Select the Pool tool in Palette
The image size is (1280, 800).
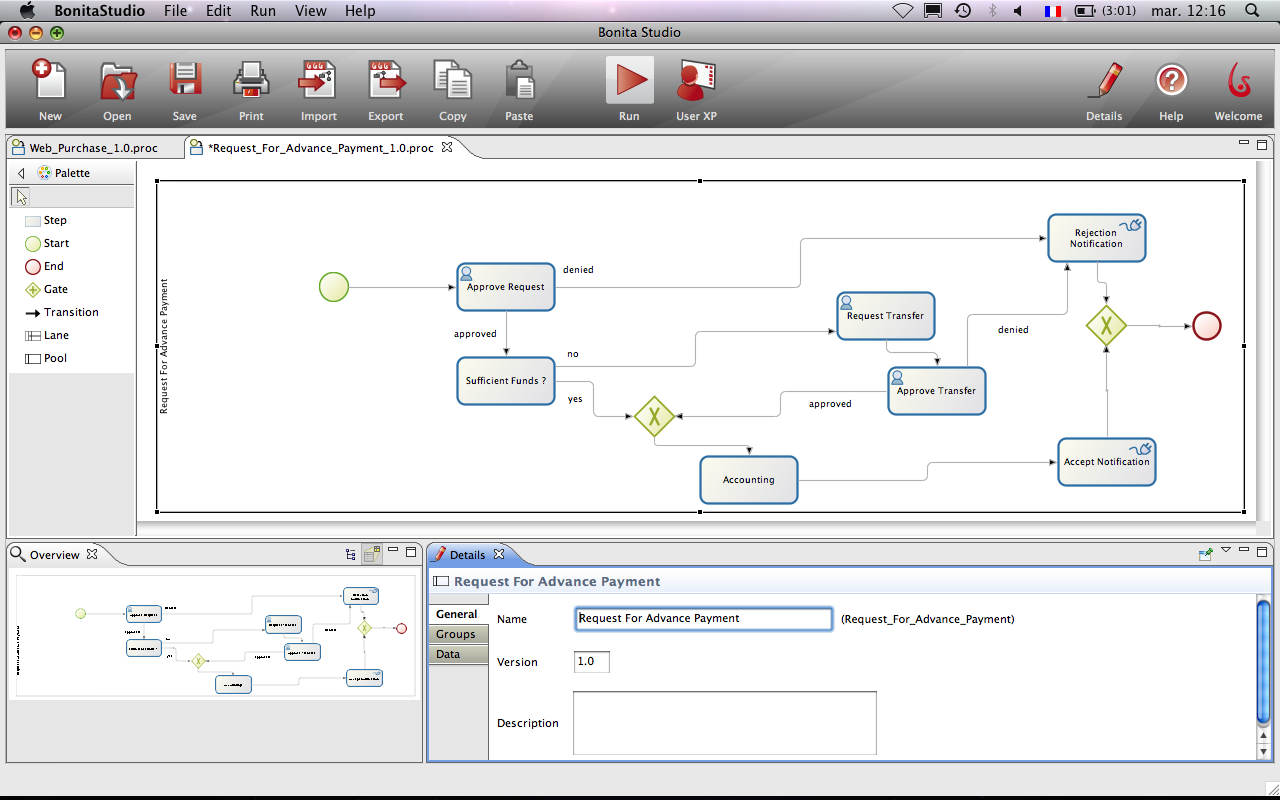46,358
